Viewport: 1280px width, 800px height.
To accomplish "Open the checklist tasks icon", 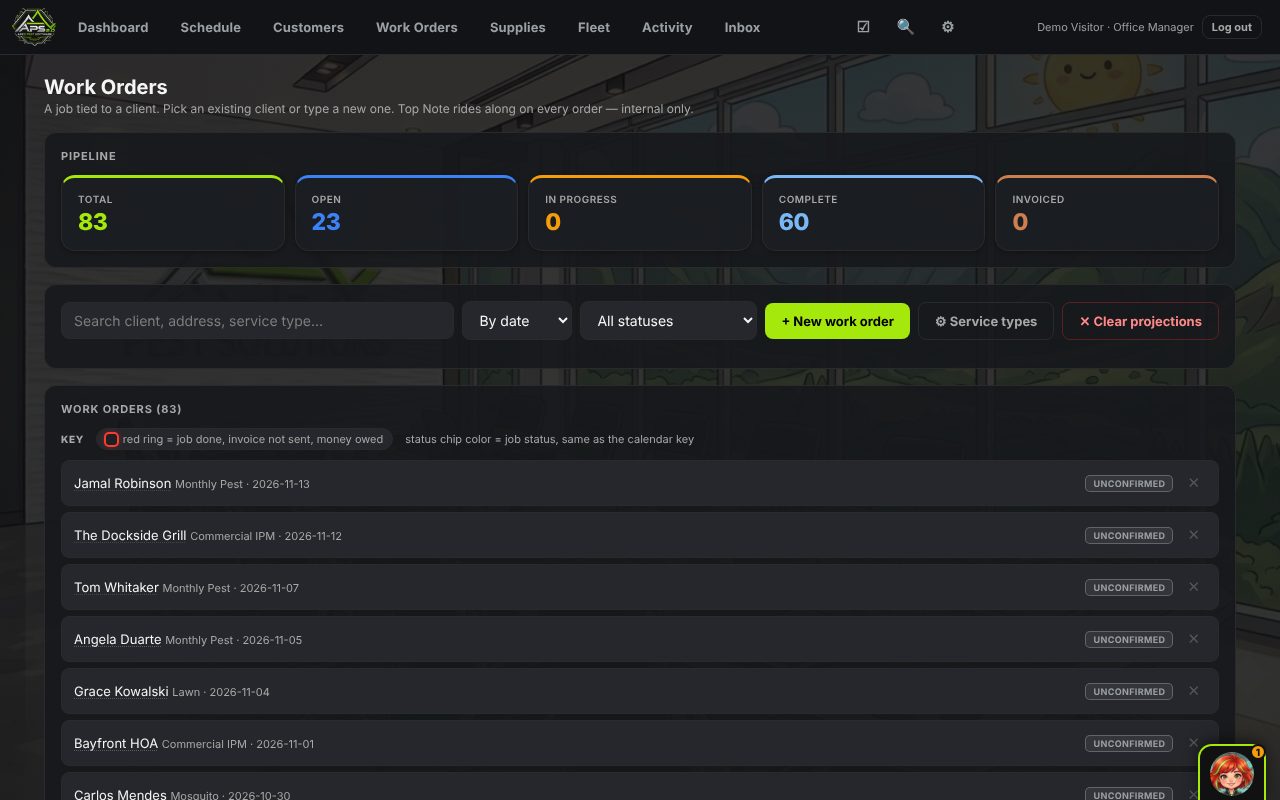I will click(863, 27).
